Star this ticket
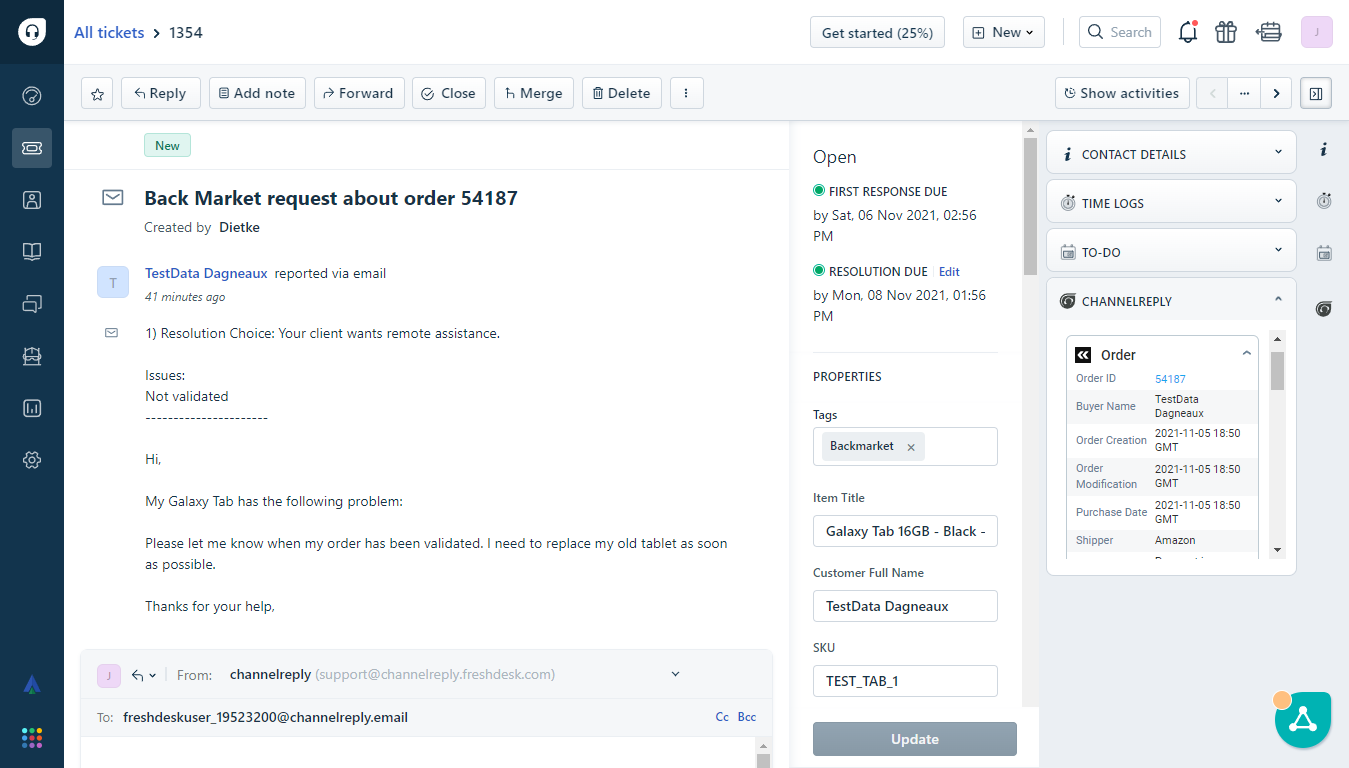This screenshot has width=1349, height=768. (97, 93)
